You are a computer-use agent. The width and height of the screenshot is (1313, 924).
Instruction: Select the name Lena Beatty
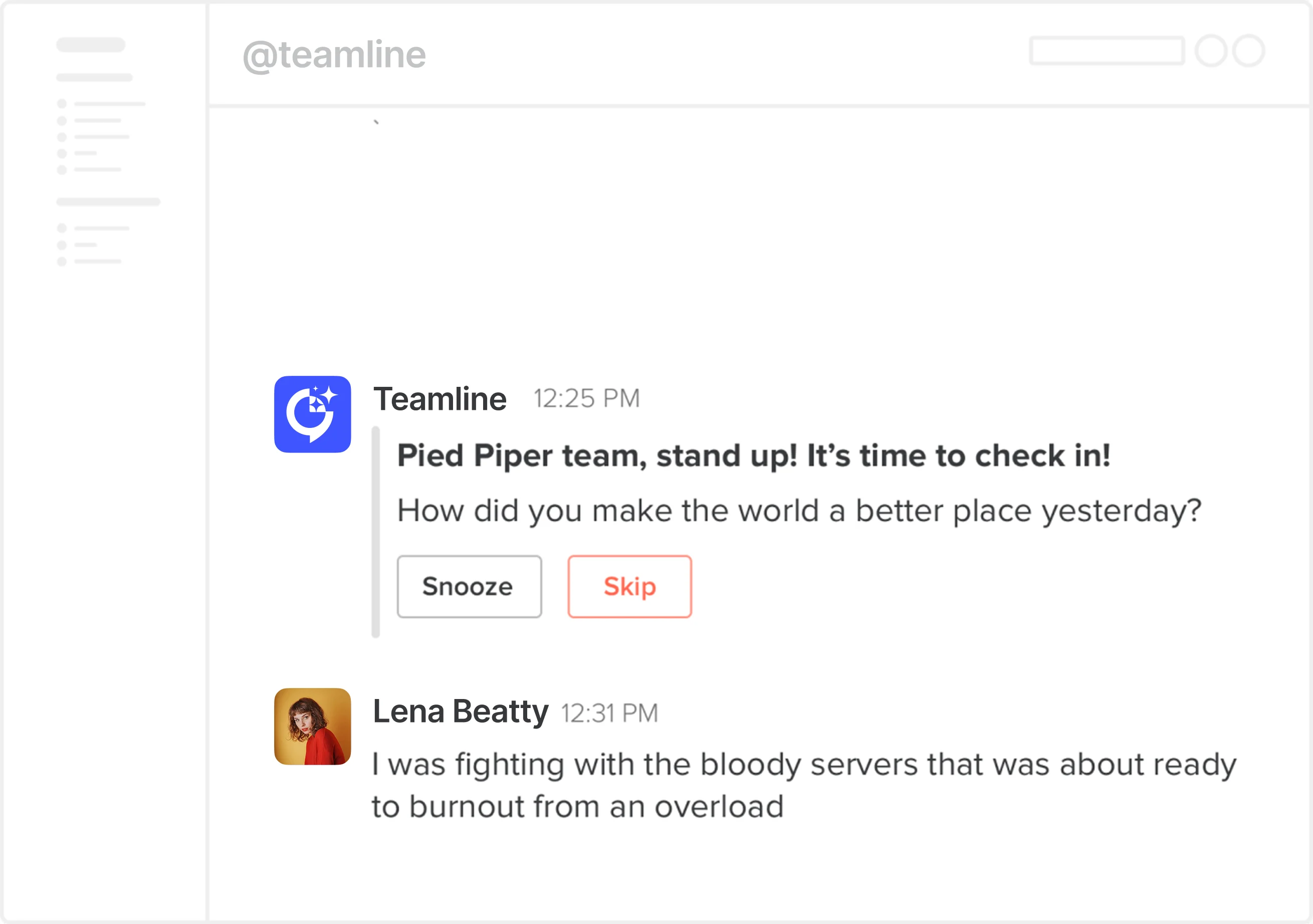461,711
